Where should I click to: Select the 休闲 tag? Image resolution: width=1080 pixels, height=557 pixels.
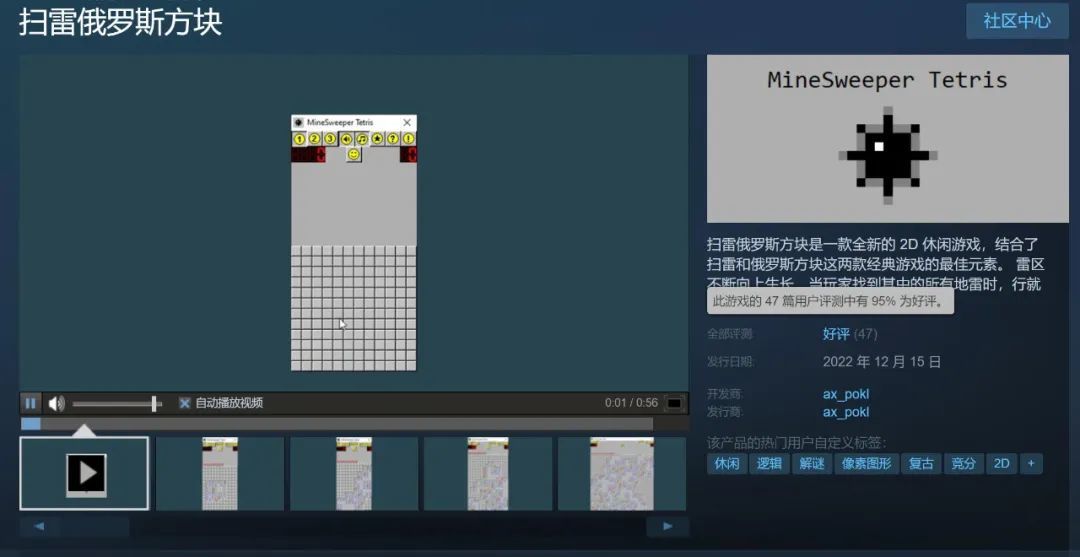[727, 464]
